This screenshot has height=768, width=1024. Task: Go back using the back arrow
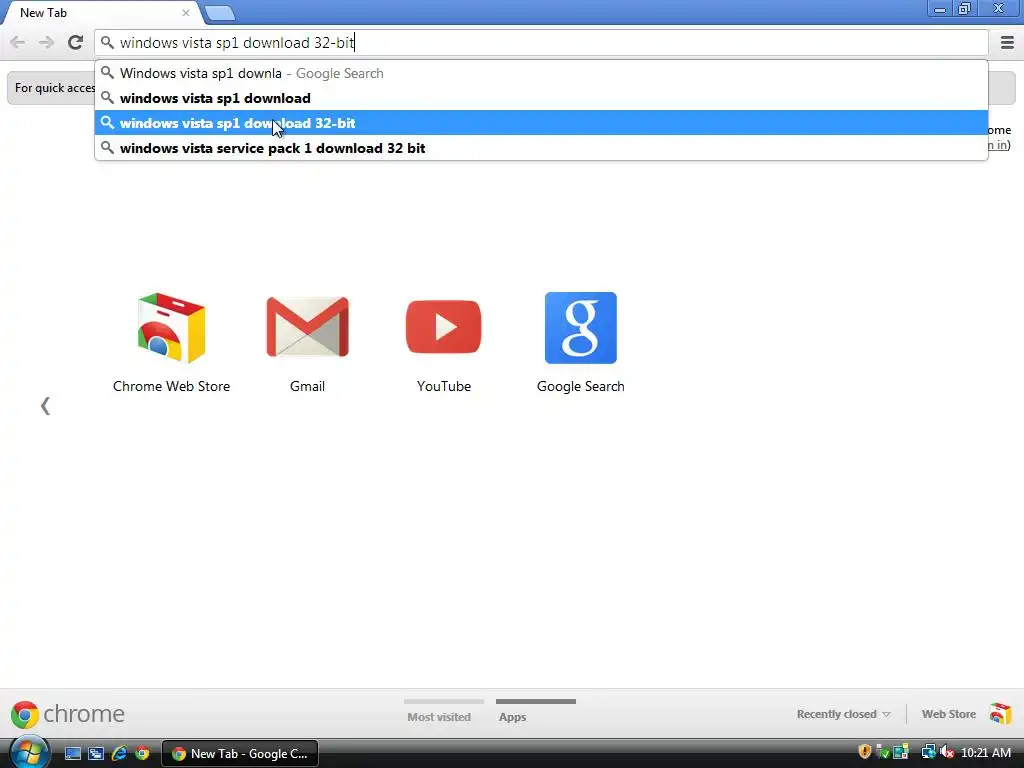[18, 42]
